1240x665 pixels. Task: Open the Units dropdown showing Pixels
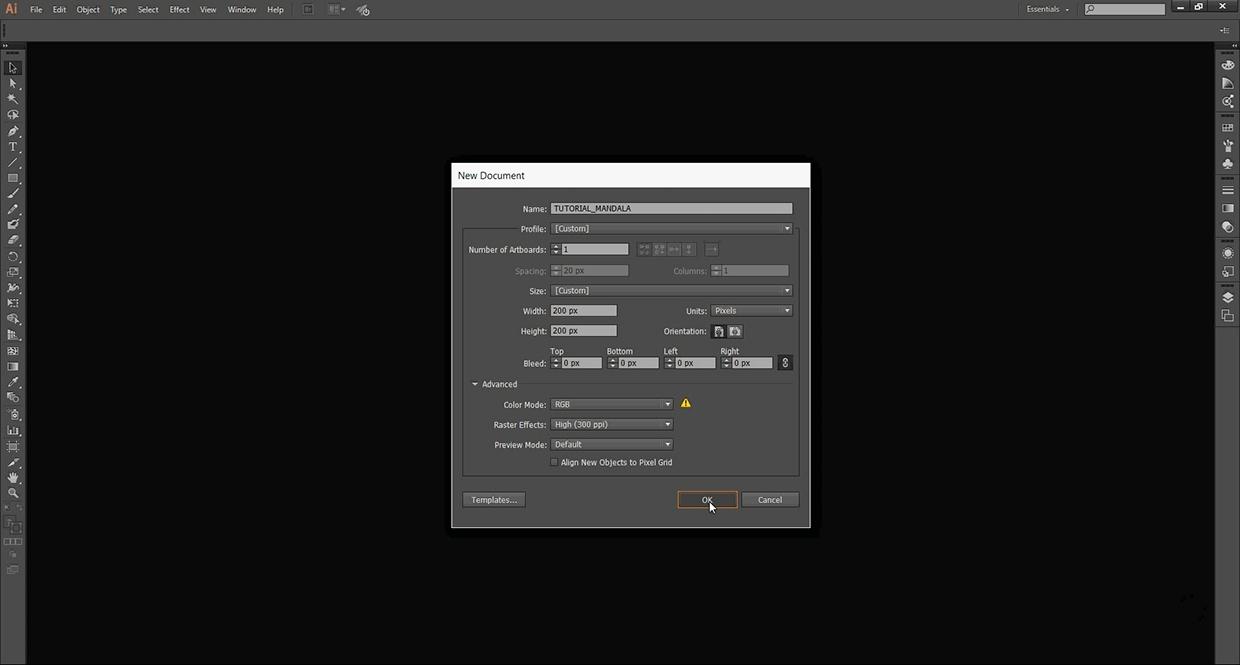tap(751, 311)
